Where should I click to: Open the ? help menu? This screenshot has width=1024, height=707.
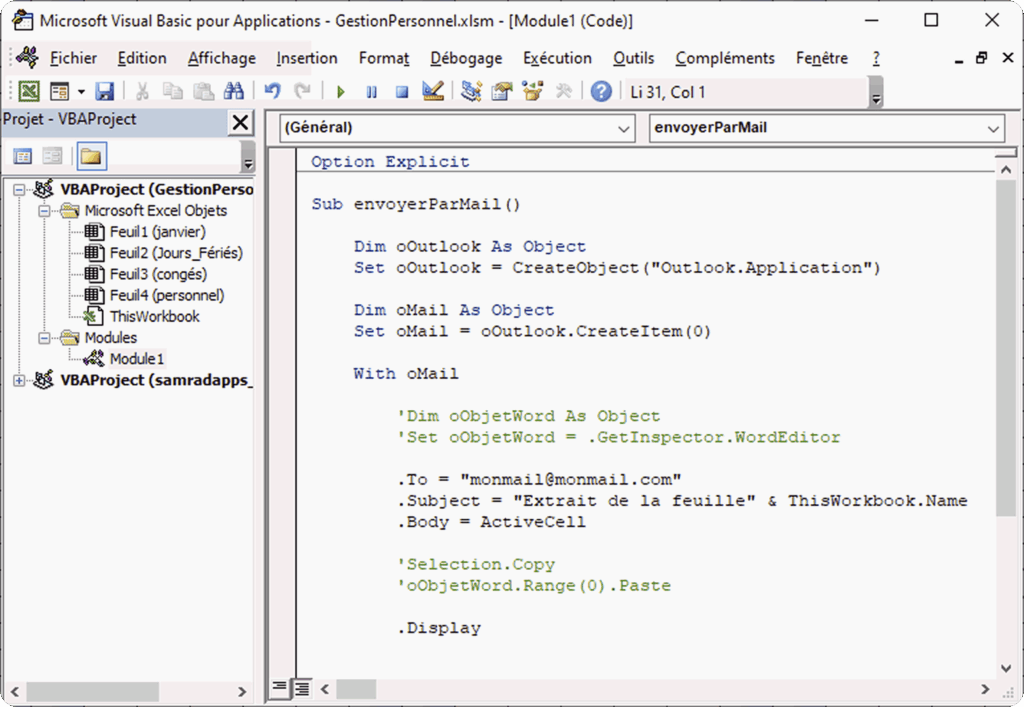876,58
